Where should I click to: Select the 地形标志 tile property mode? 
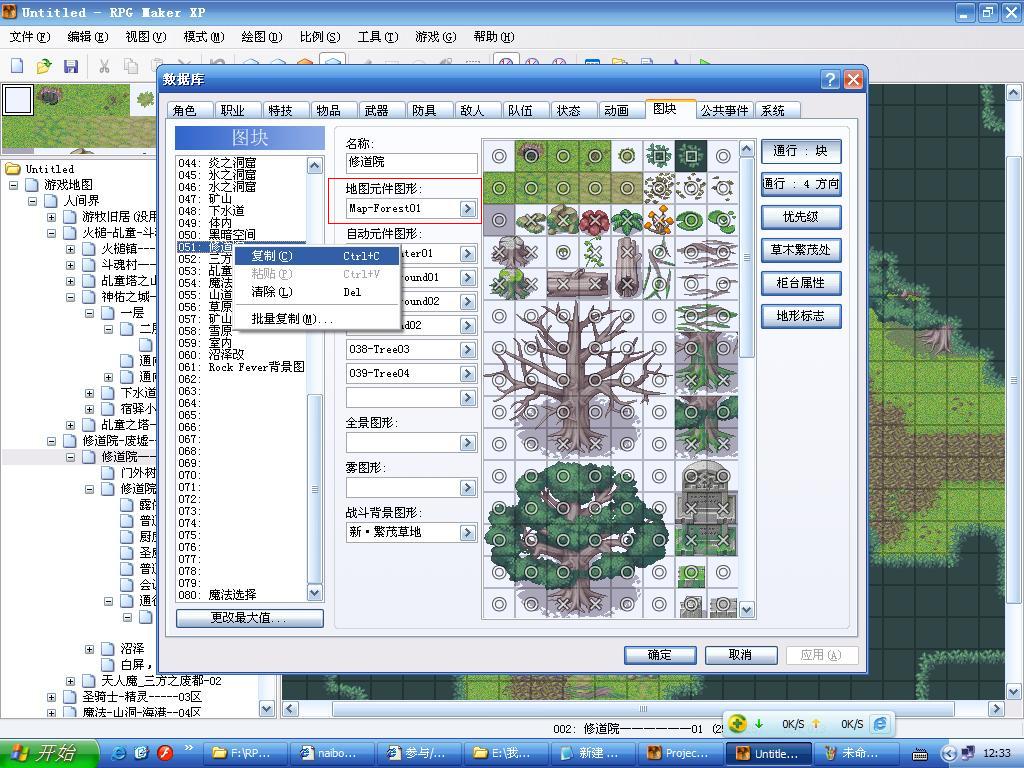(x=801, y=316)
